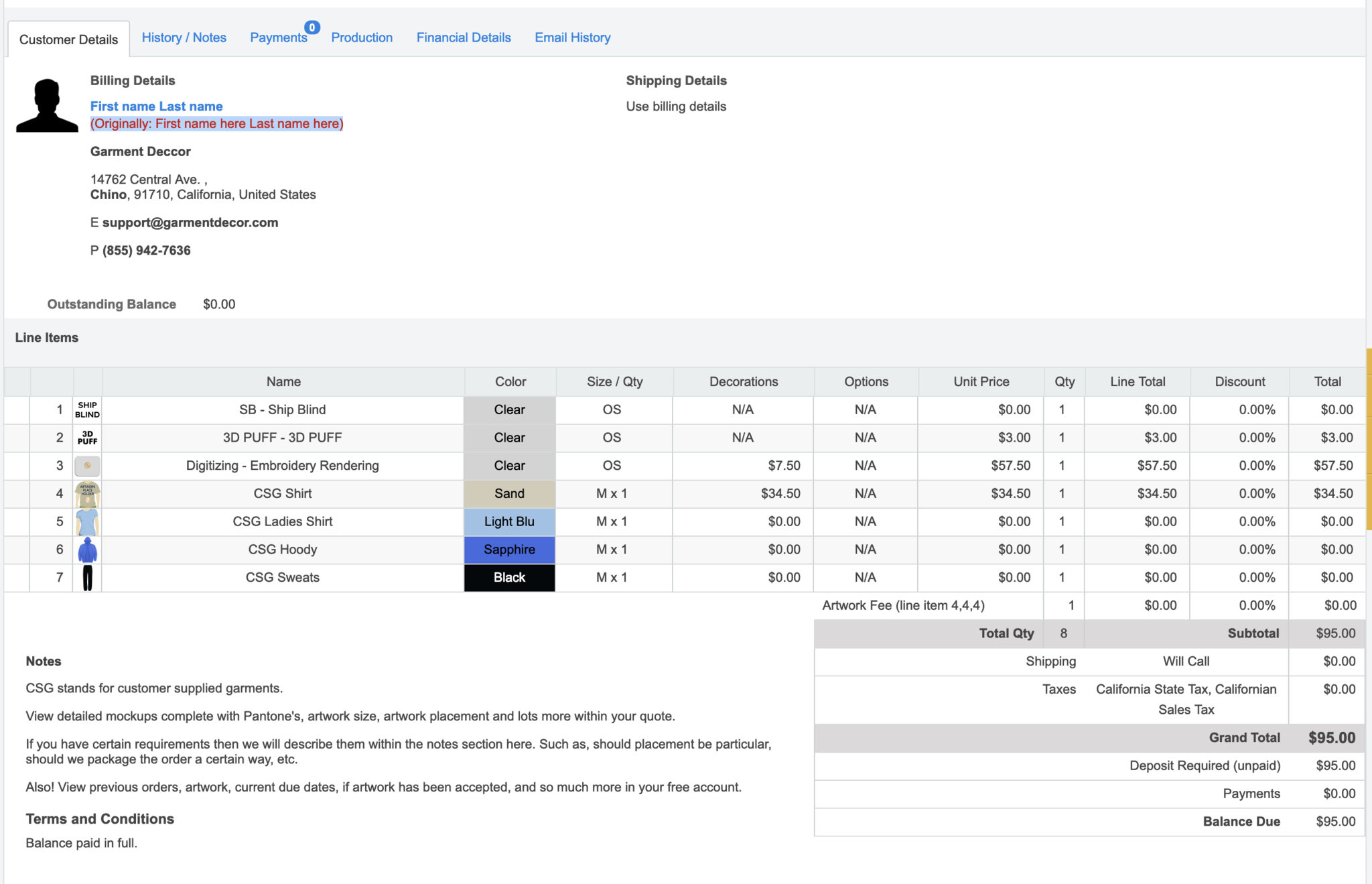1372x884 pixels.
Task: Click the CSG Hoody blue thumbnail
Action: [x=87, y=550]
